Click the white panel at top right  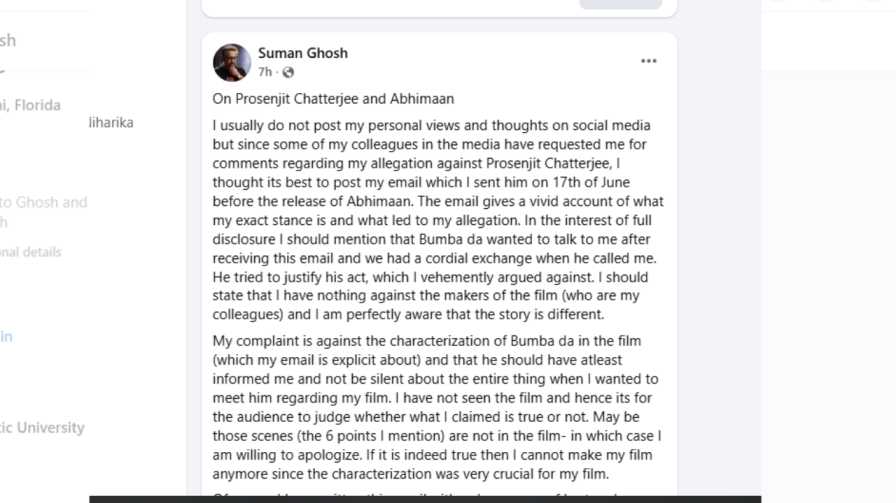pyautogui.click(x=829, y=34)
